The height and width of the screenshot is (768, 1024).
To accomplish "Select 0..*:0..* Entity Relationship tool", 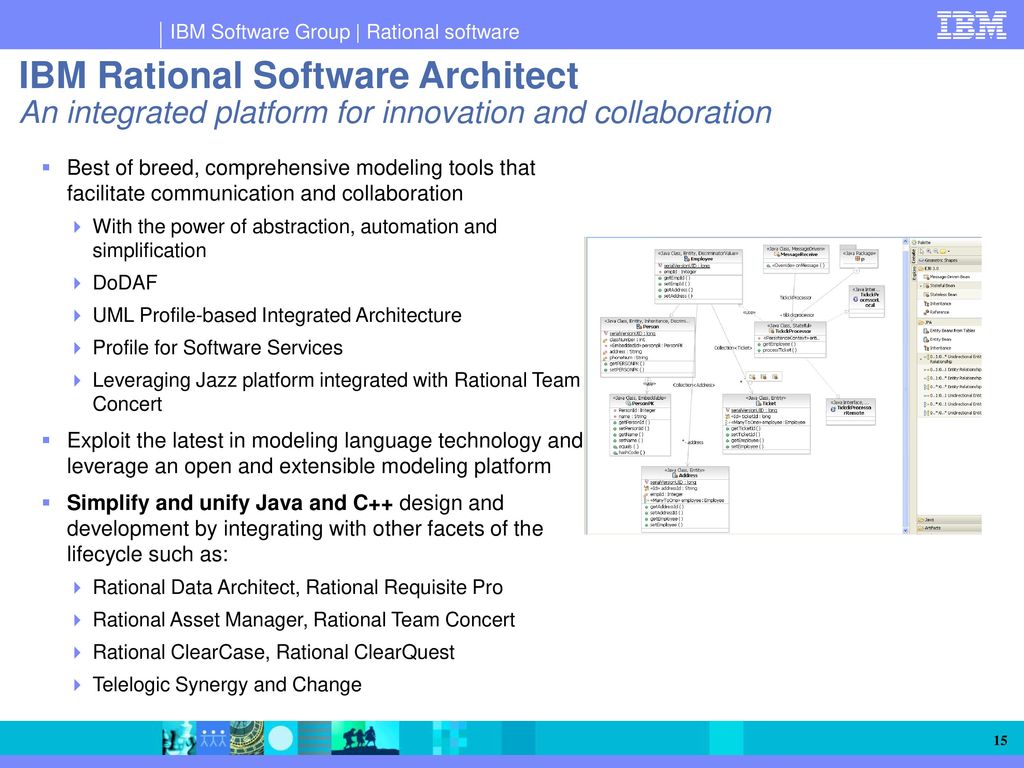I will (x=952, y=387).
